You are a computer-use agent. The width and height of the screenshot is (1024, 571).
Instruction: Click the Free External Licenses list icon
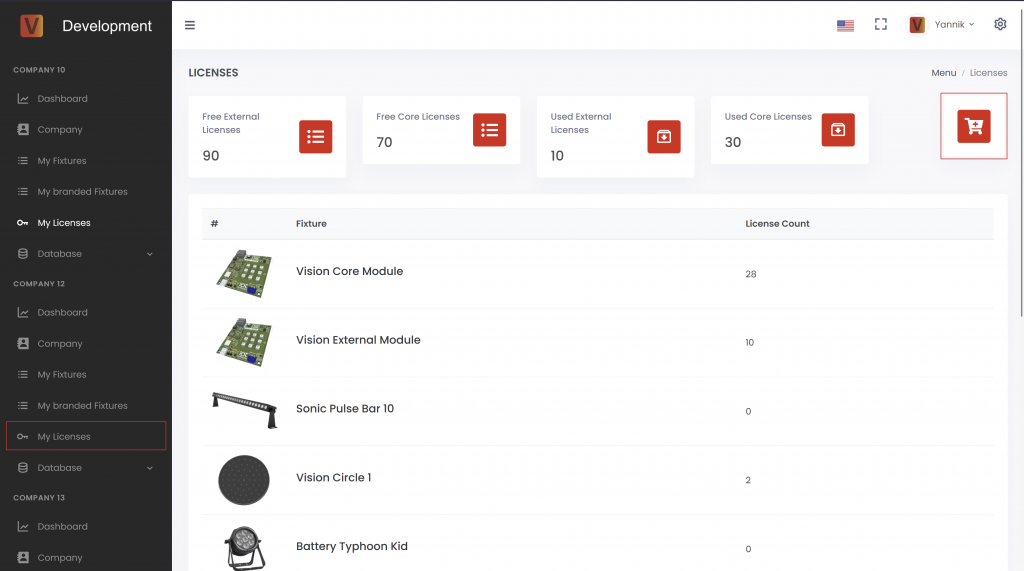click(315, 136)
